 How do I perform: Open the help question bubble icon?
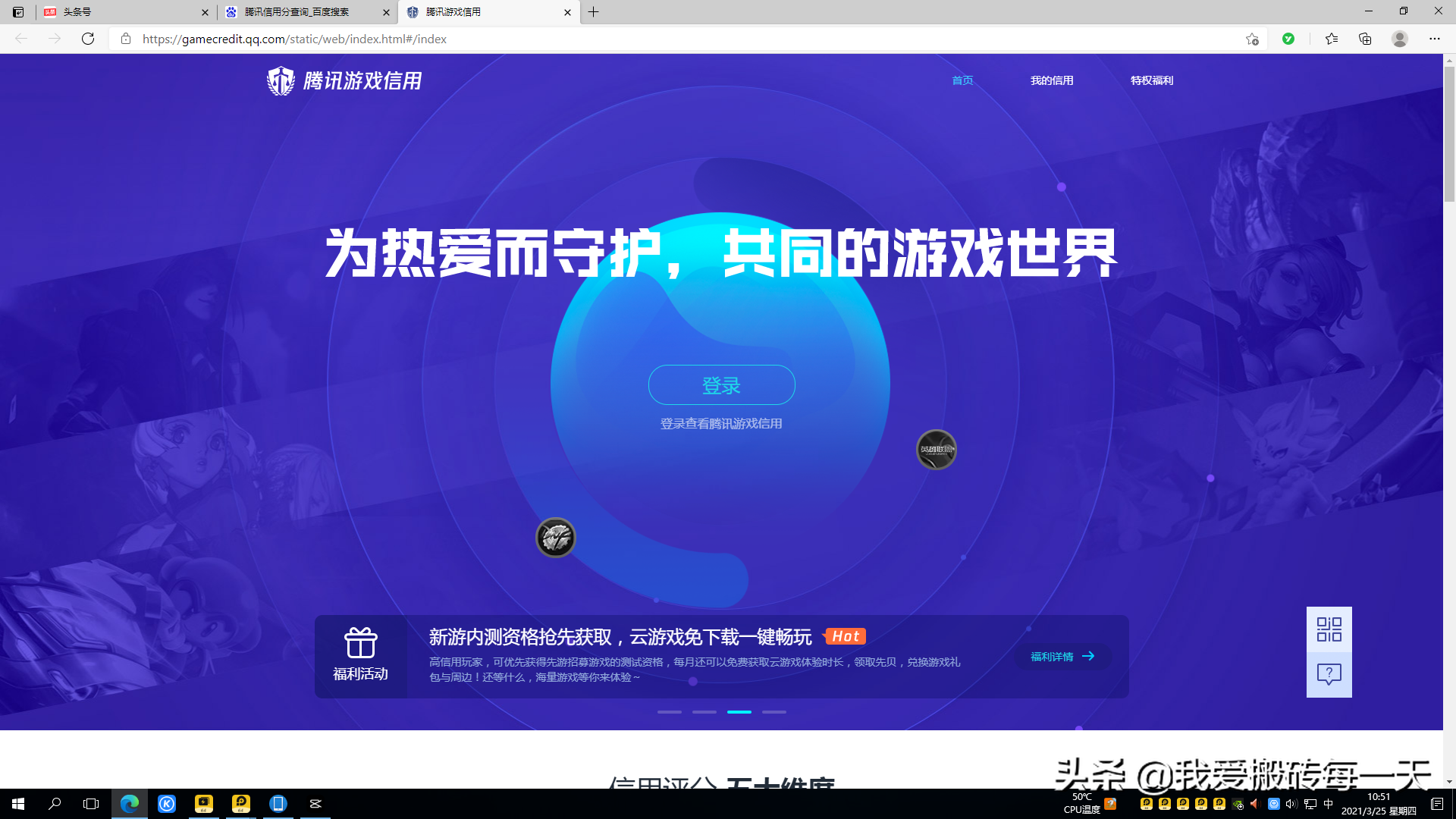(x=1329, y=674)
